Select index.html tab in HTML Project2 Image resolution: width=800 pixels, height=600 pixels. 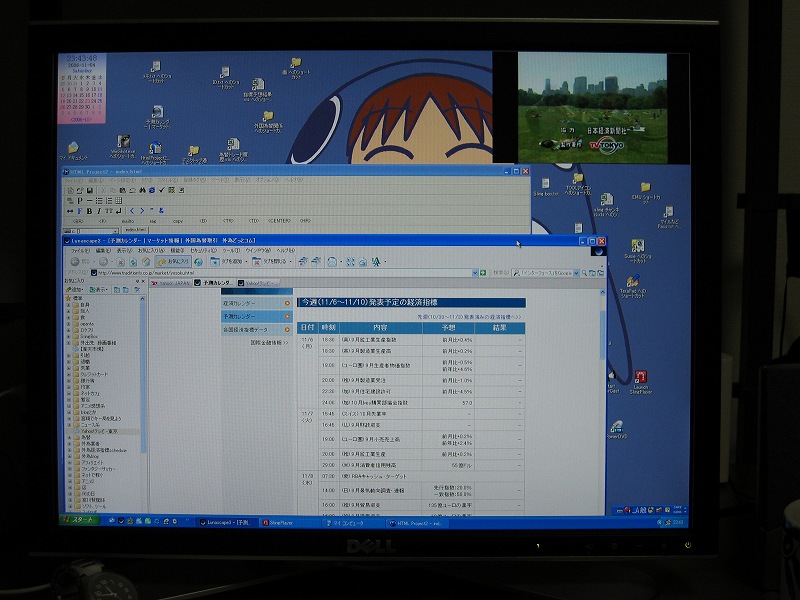tap(135, 230)
